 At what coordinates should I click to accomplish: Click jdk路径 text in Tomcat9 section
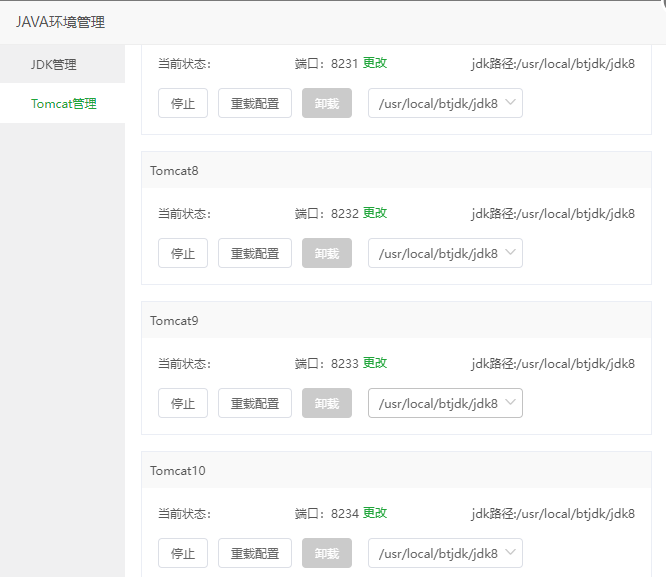[553, 364]
